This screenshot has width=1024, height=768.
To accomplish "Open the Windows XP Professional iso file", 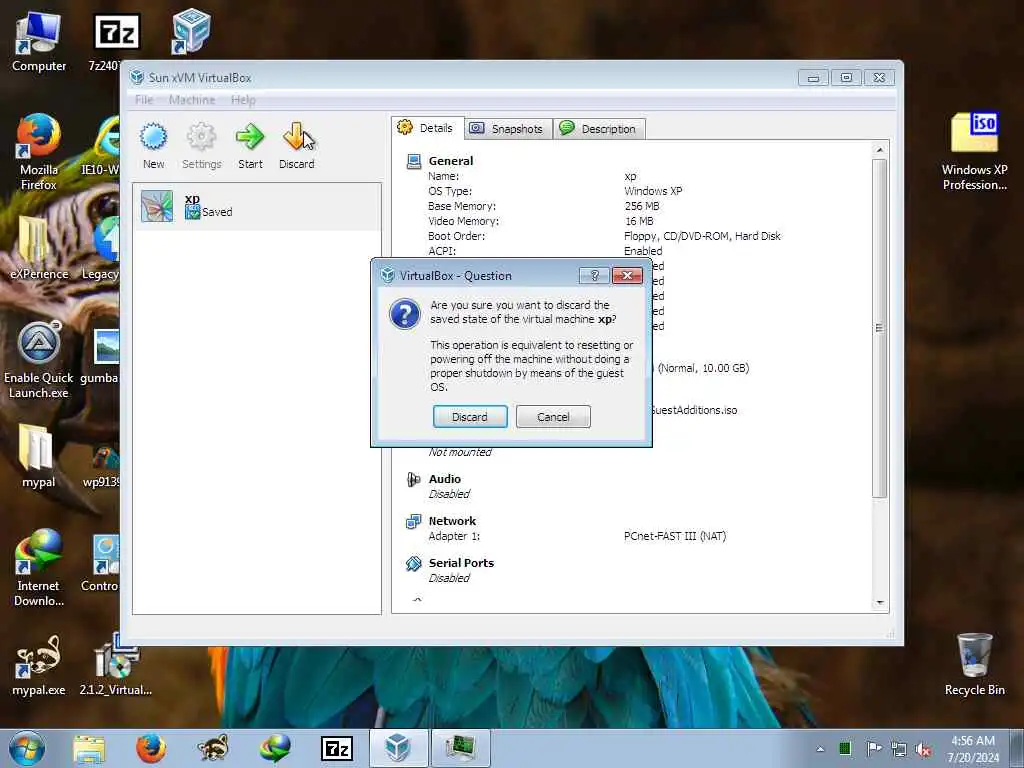I will (x=974, y=150).
